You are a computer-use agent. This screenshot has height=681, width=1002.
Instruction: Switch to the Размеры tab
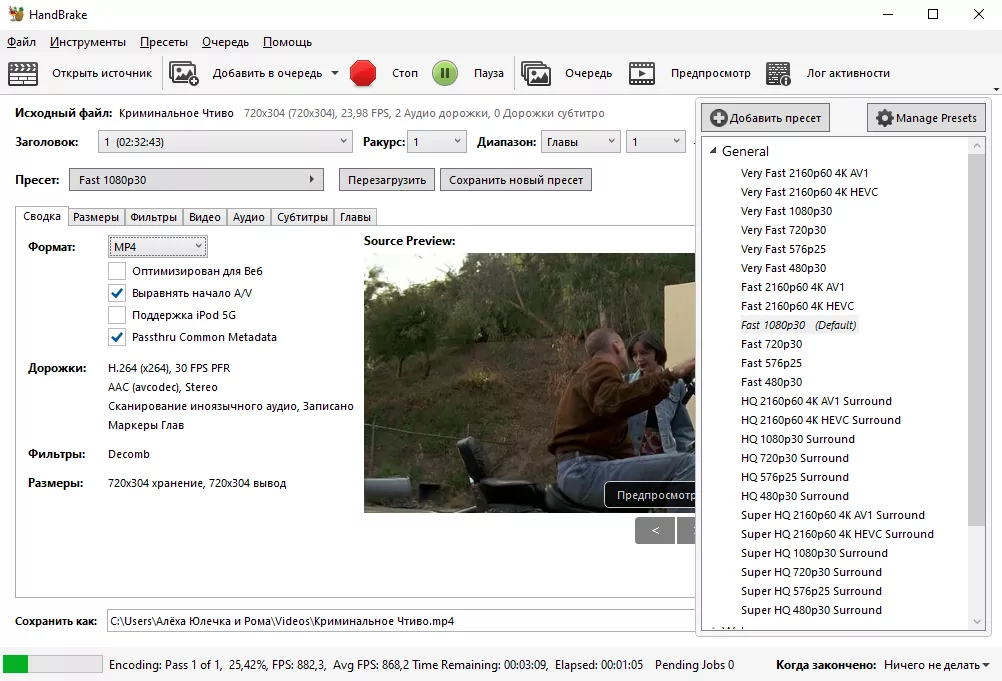click(x=96, y=217)
